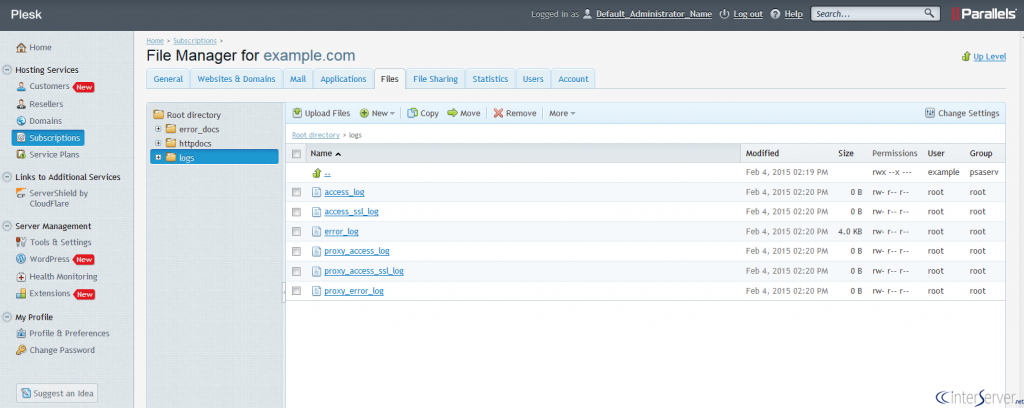Open the proxy_error_log file link

354,290
